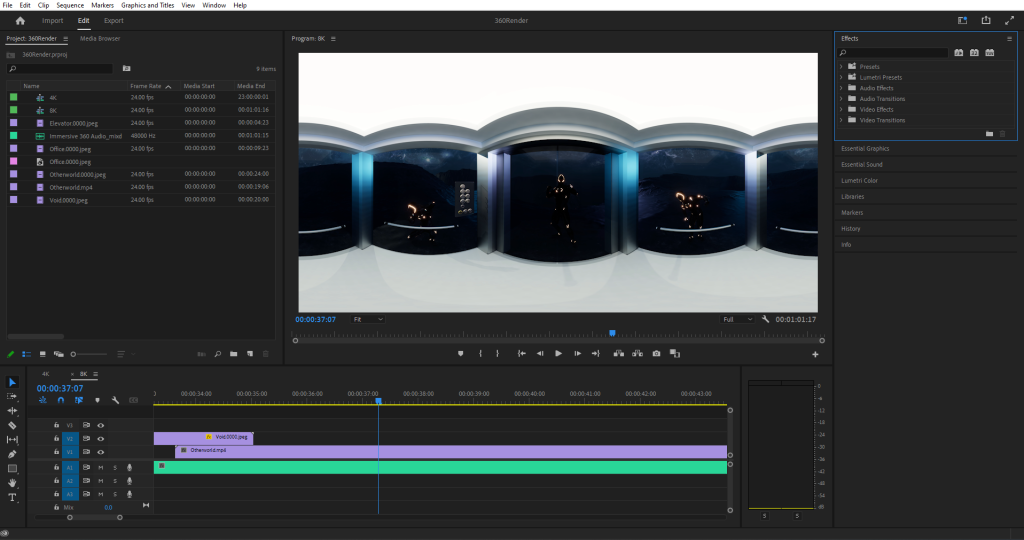1024x540 pixels.
Task: Open the Sequence menu
Action: click(x=71, y=5)
